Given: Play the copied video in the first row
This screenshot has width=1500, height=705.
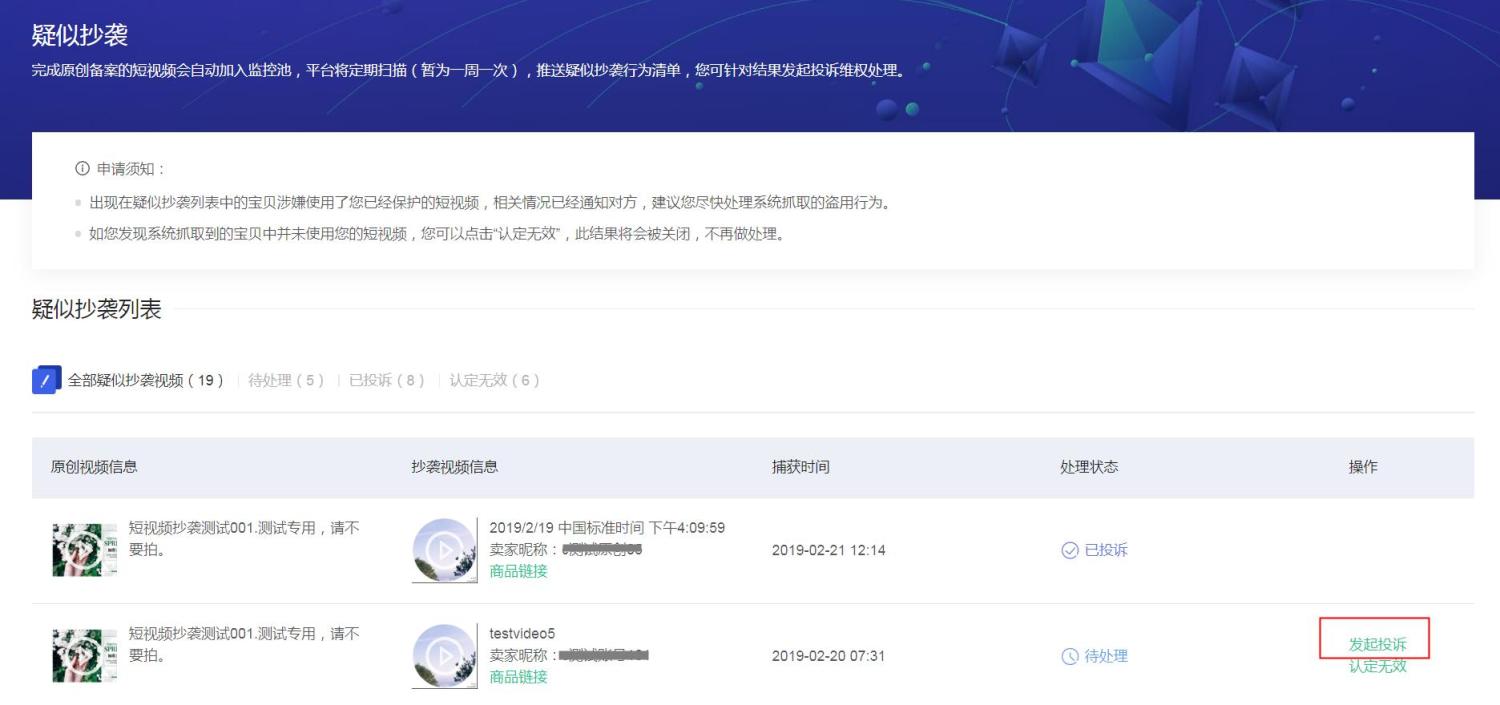Looking at the screenshot, I should [445, 550].
